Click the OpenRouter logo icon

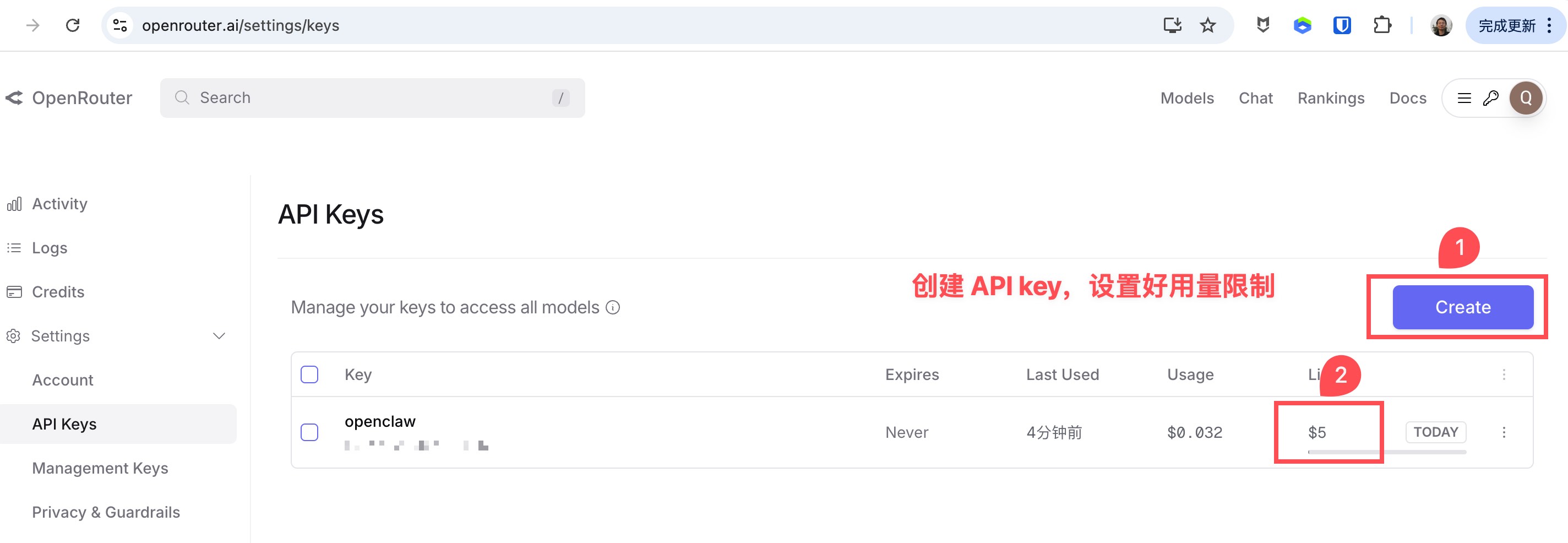click(15, 98)
